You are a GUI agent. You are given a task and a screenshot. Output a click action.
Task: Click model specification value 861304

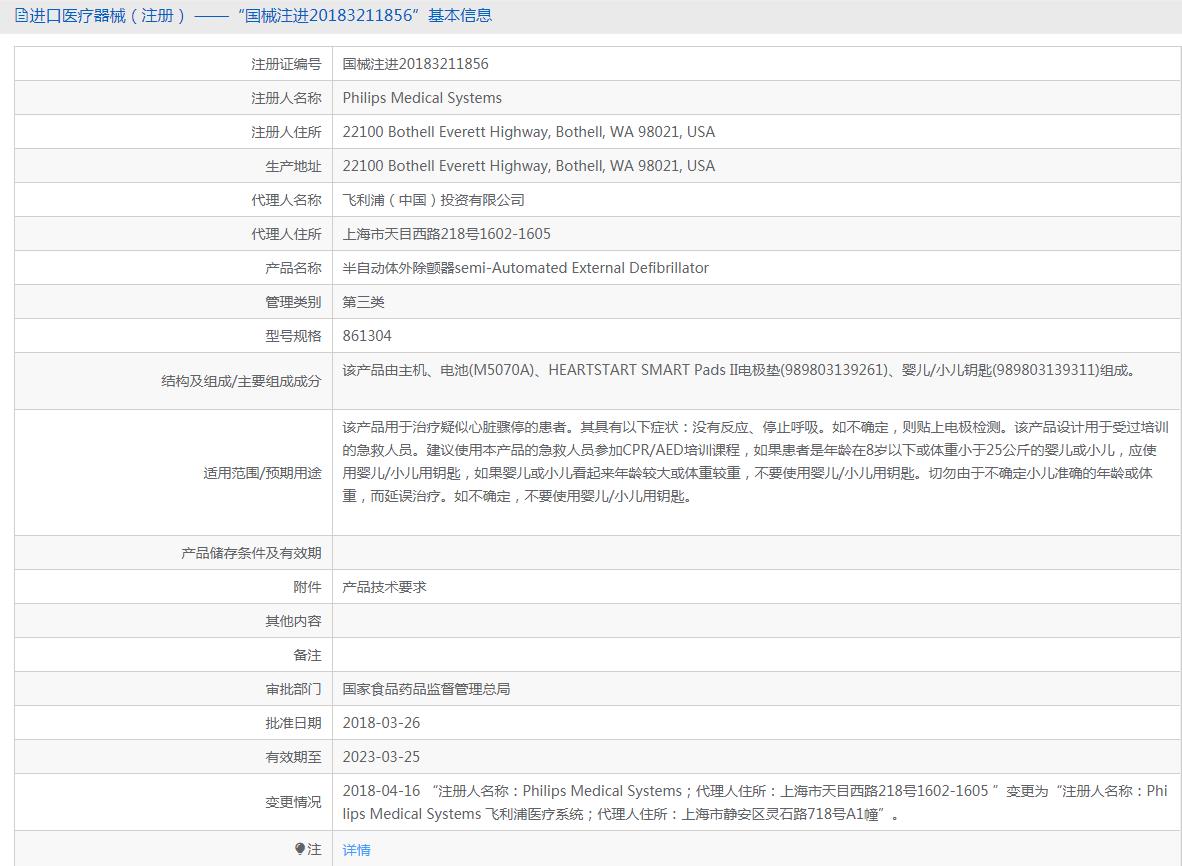(367, 335)
